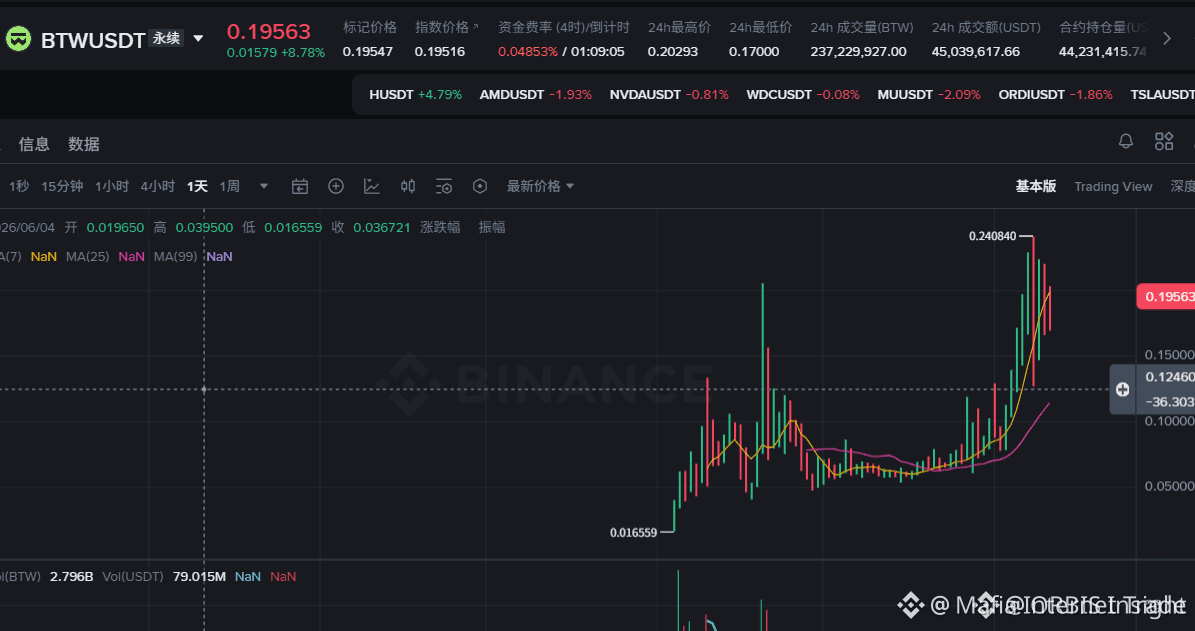Click the NVDAUSDT -0.81% ticker
The height and width of the screenshot is (631, 1195).
click(669, 94)
